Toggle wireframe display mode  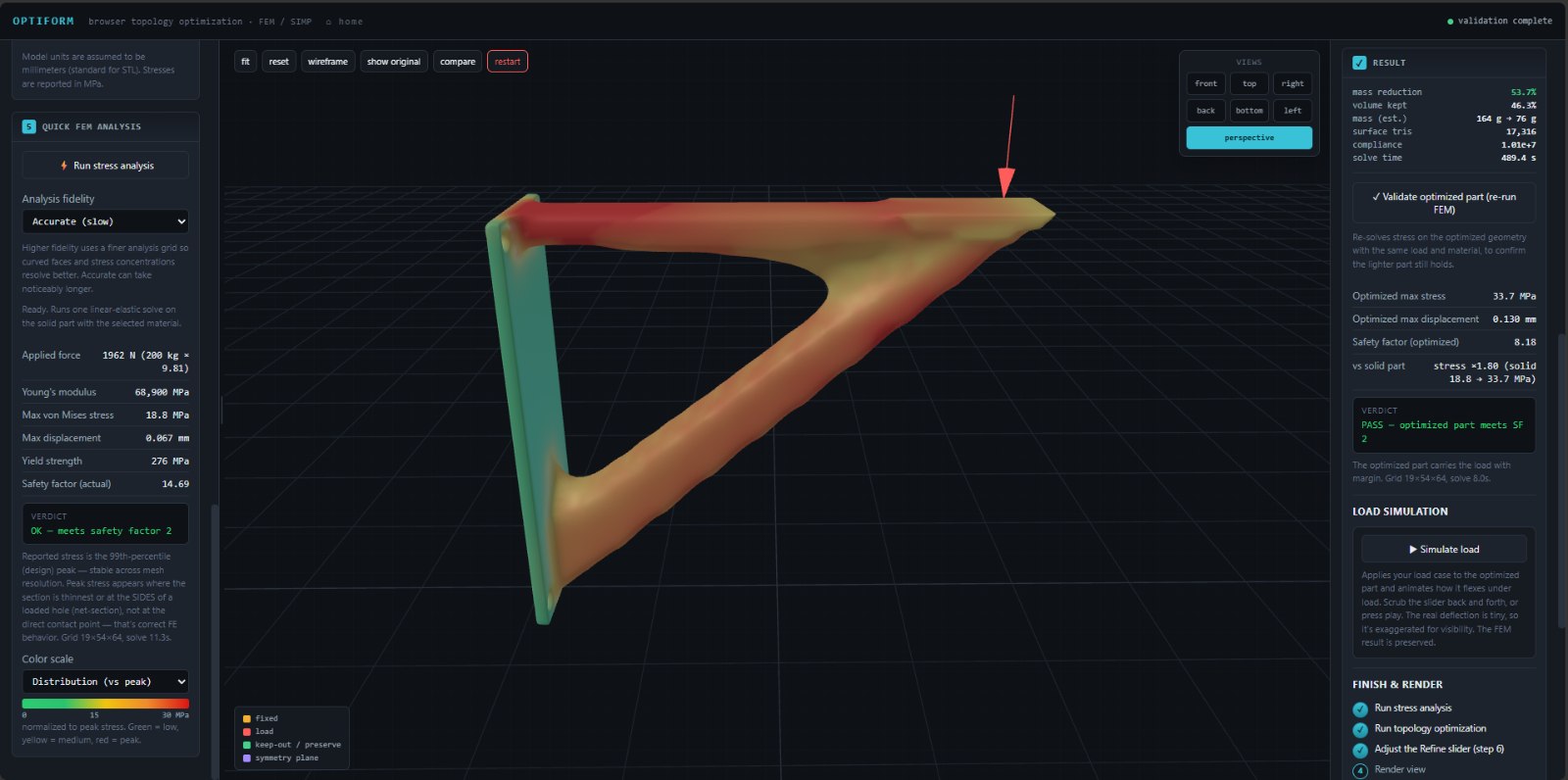pos(327,62)
